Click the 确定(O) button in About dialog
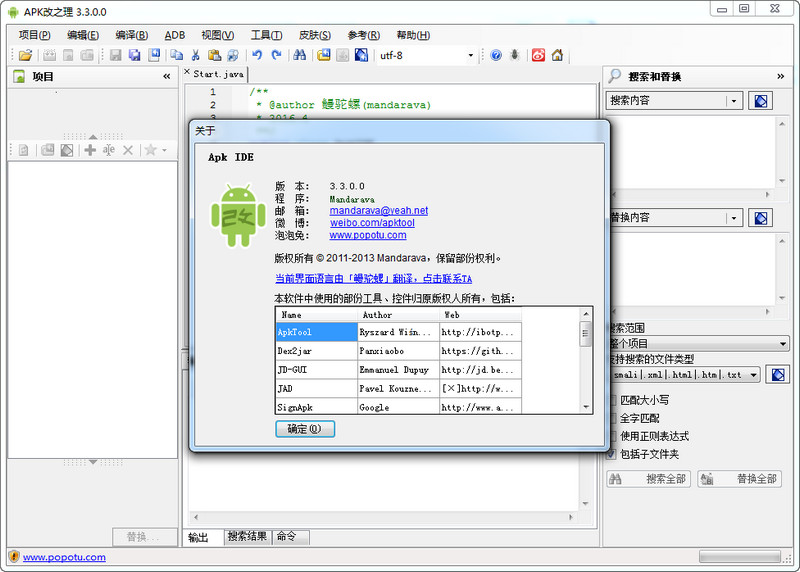The width and height of the screenshot is (800, 572). 305,429
